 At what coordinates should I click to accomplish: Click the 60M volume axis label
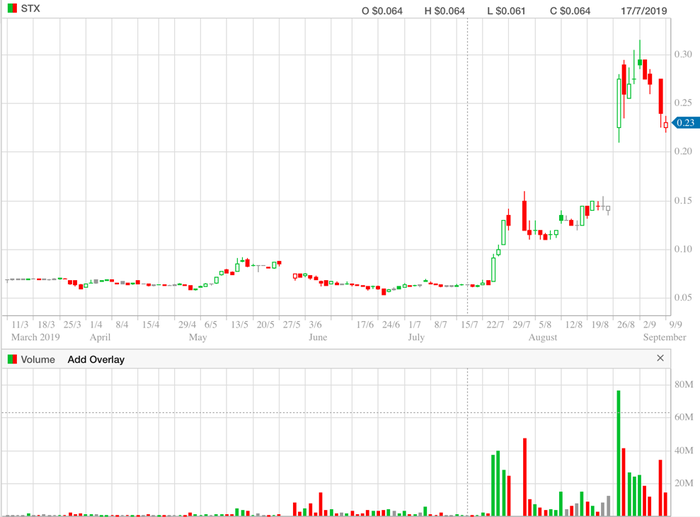(x=684, y=417)
